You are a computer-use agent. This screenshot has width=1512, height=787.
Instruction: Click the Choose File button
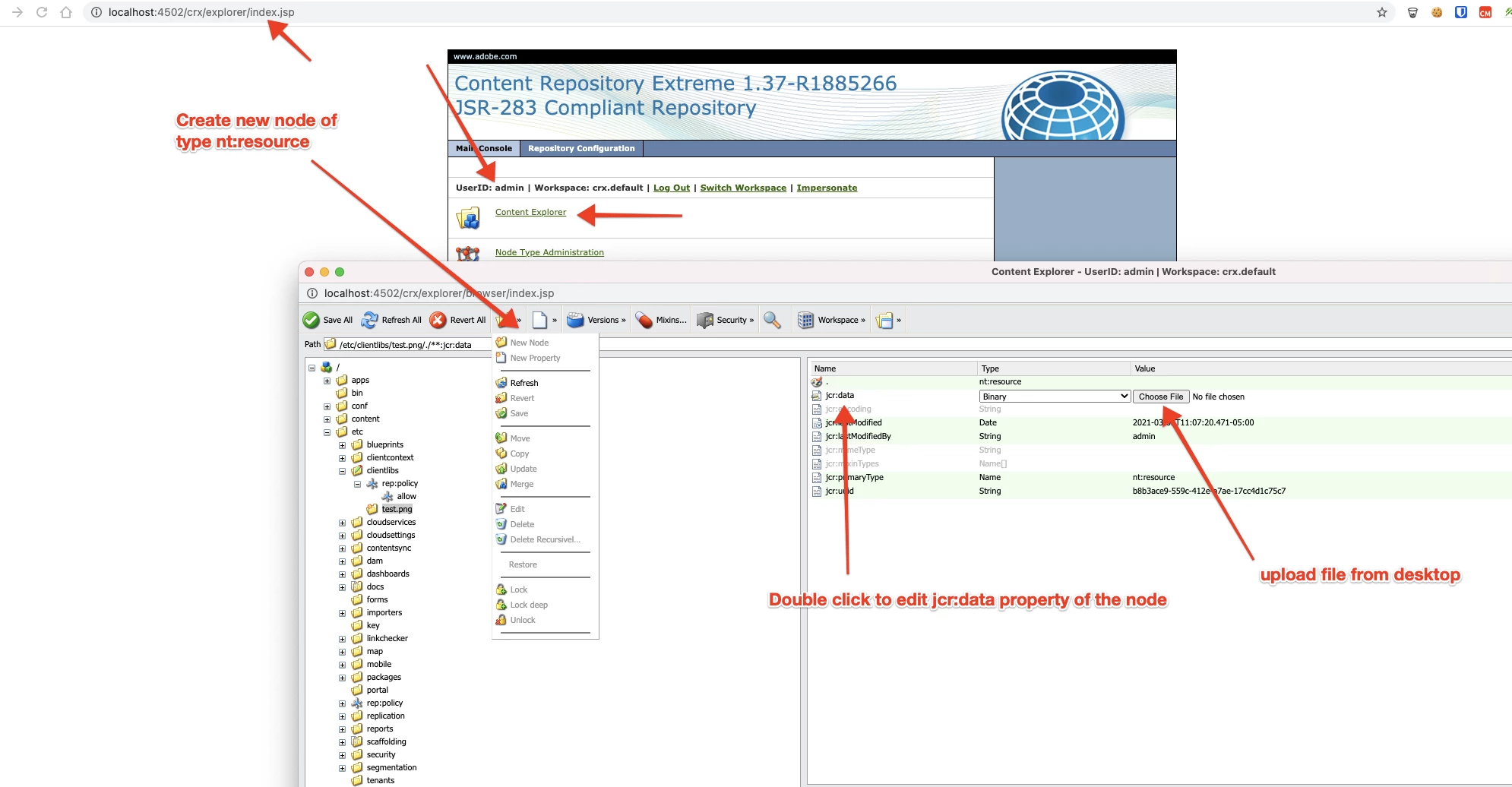(x=1160, y=397)
